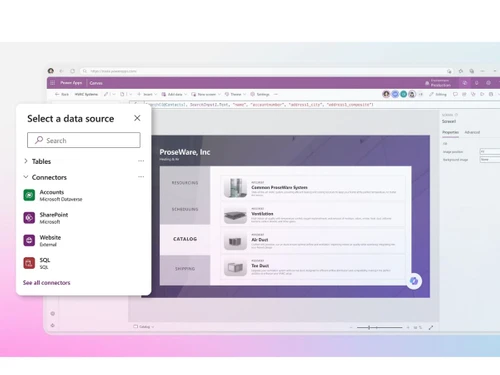Click the Common ProseWare System thumbnail

(x=235, y=188)
